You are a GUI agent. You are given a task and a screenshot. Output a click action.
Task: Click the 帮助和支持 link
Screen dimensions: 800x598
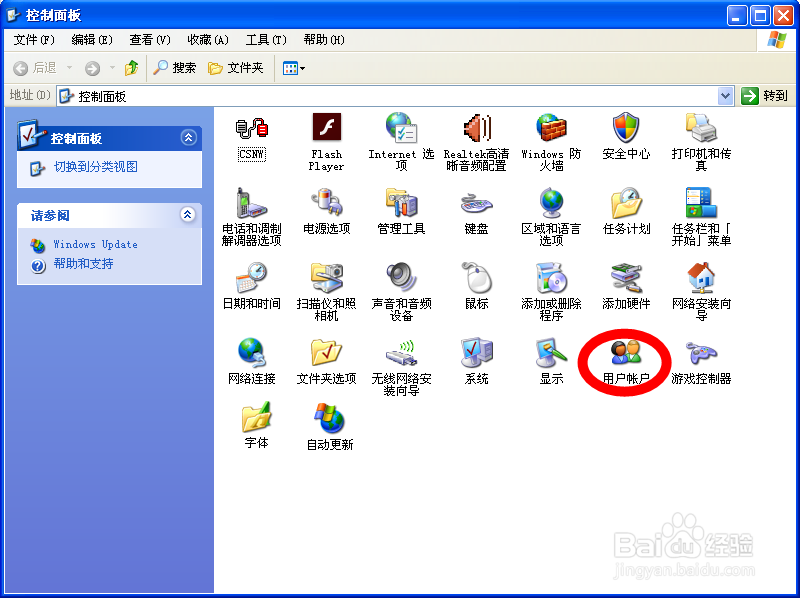pyautogui.click(x=83, y=264)
